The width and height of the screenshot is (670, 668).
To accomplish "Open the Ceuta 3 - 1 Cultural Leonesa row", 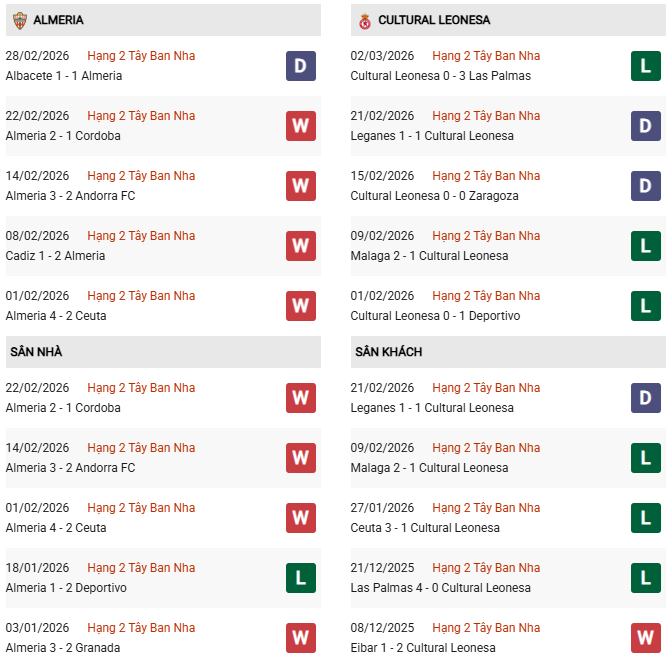I will pos(425,528).
